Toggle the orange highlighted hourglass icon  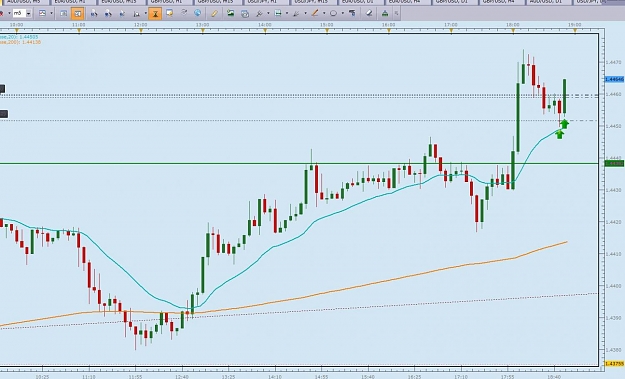155,14
